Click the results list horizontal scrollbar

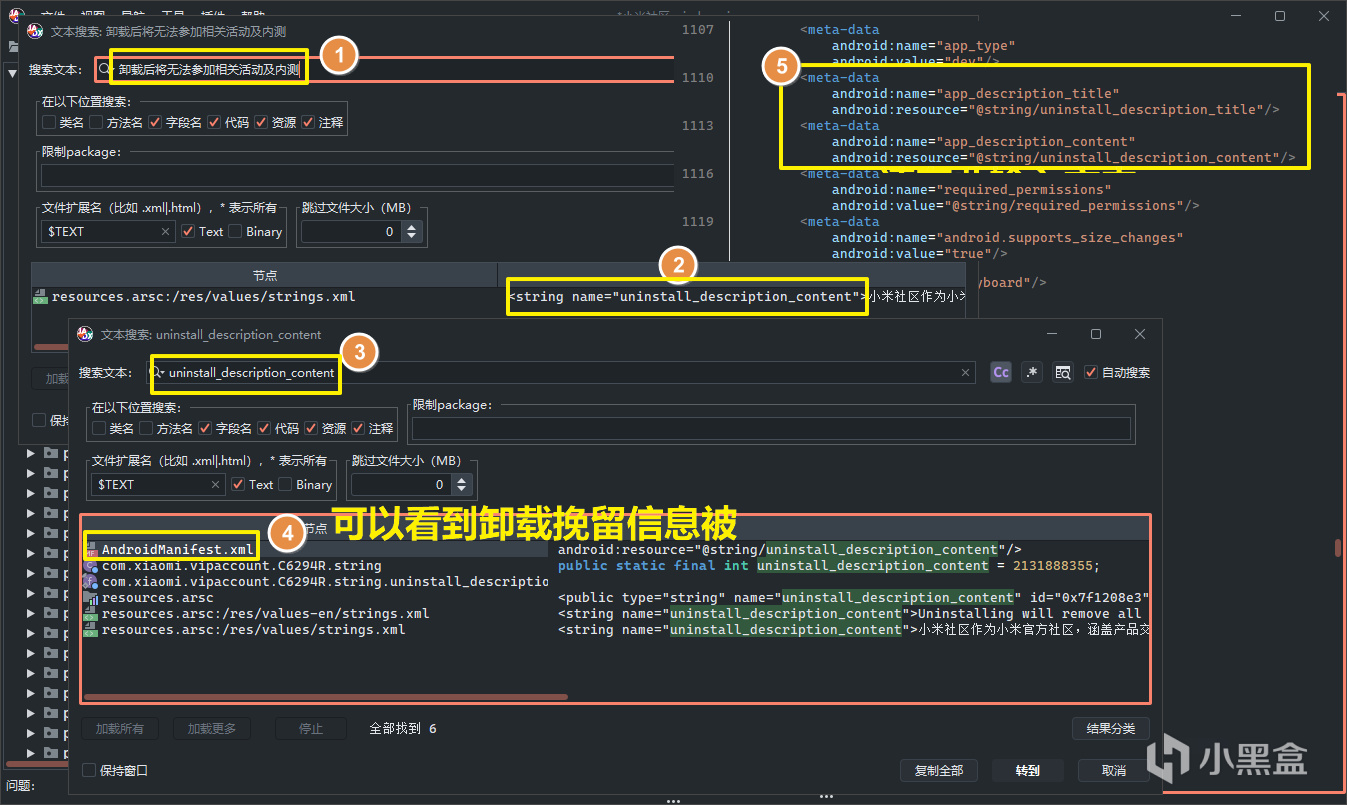326,697
